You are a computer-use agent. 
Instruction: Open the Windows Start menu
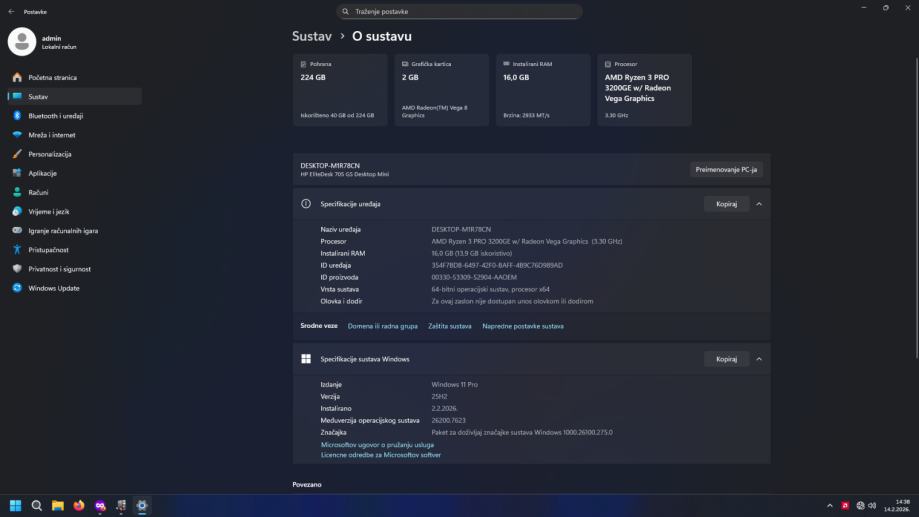click(x=15, y=506)
